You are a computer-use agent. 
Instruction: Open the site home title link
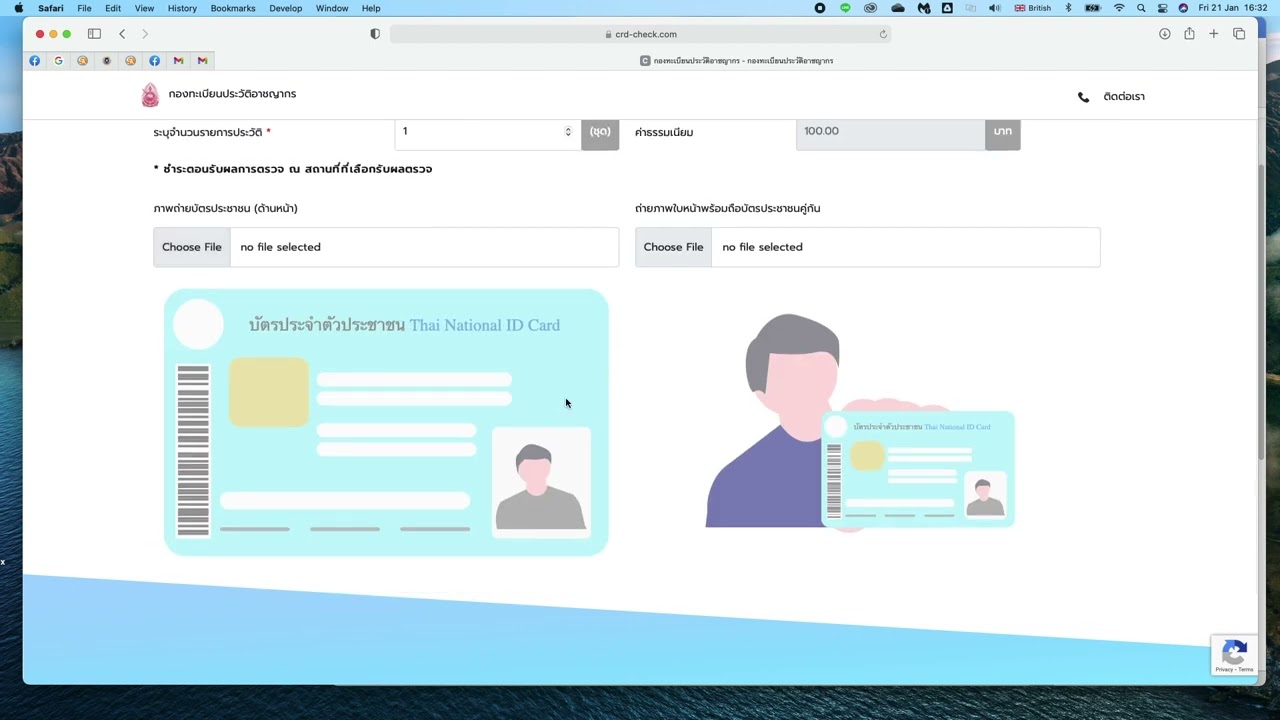coord(232,94)
